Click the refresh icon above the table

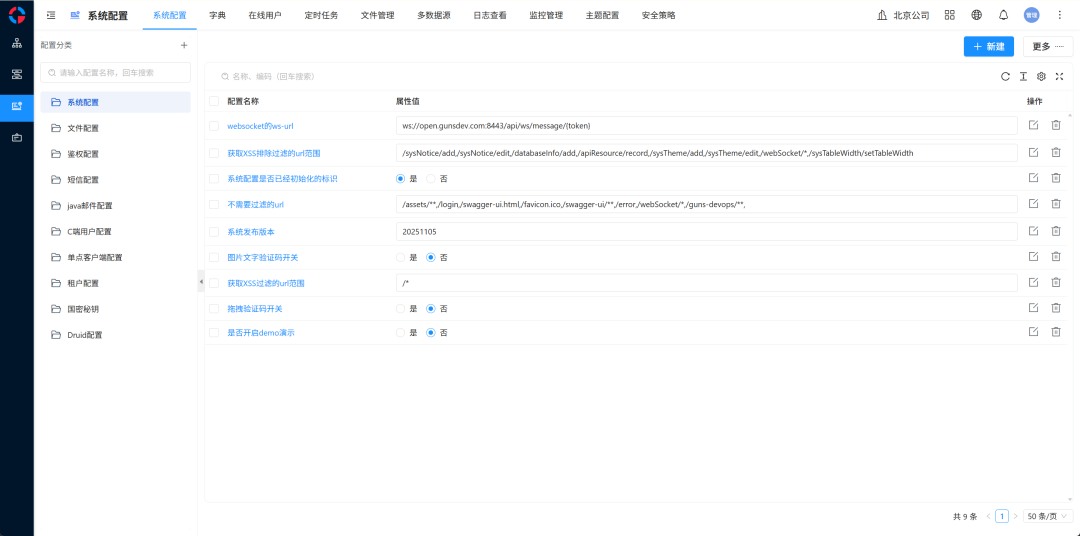[1005, 76]
